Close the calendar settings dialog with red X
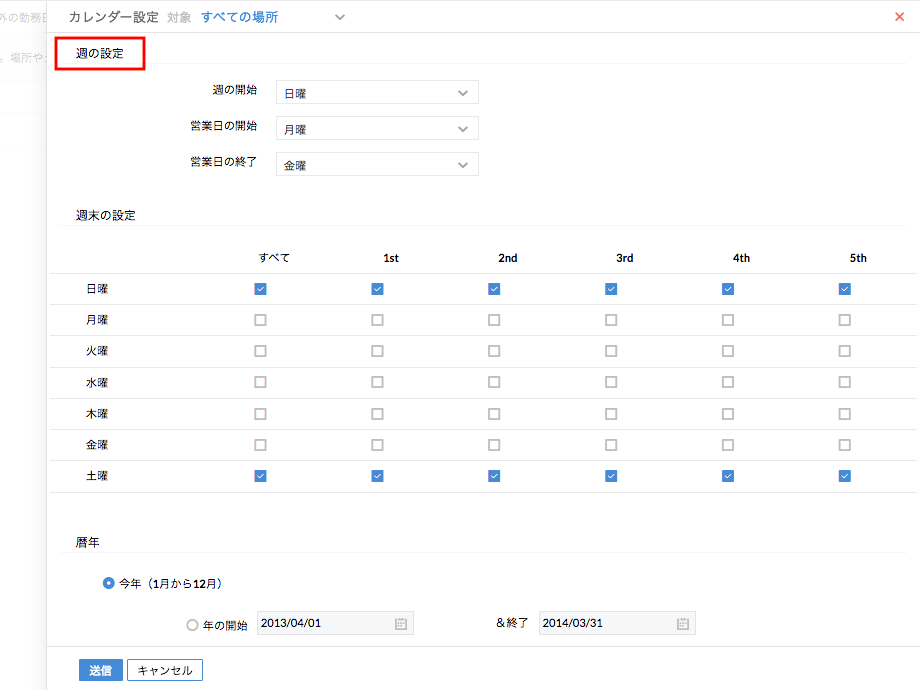920x690 pixels. (x=899, y=17)
